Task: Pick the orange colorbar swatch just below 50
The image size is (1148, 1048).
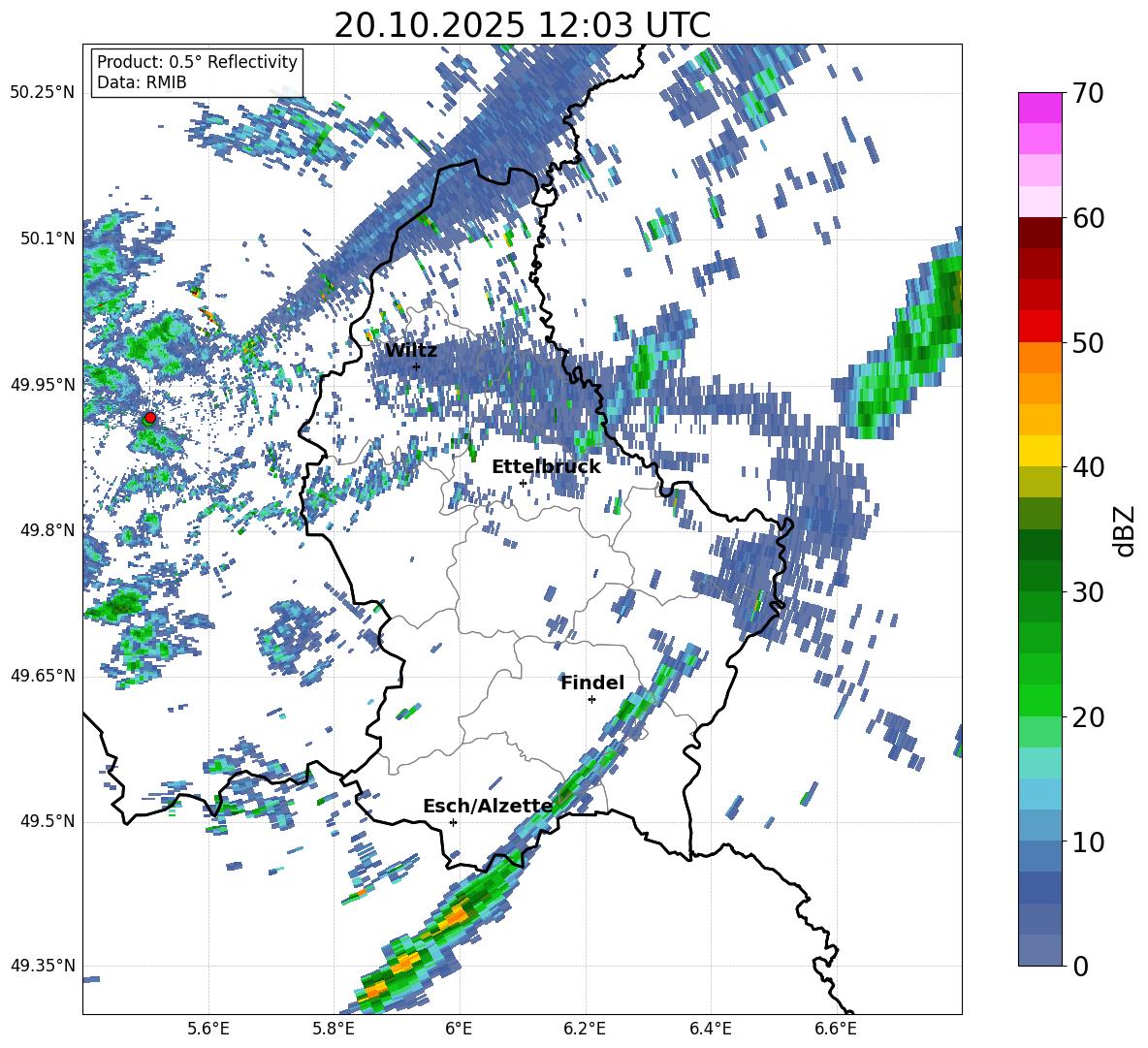Action: pyautogui.click(x=1039, y=357)
